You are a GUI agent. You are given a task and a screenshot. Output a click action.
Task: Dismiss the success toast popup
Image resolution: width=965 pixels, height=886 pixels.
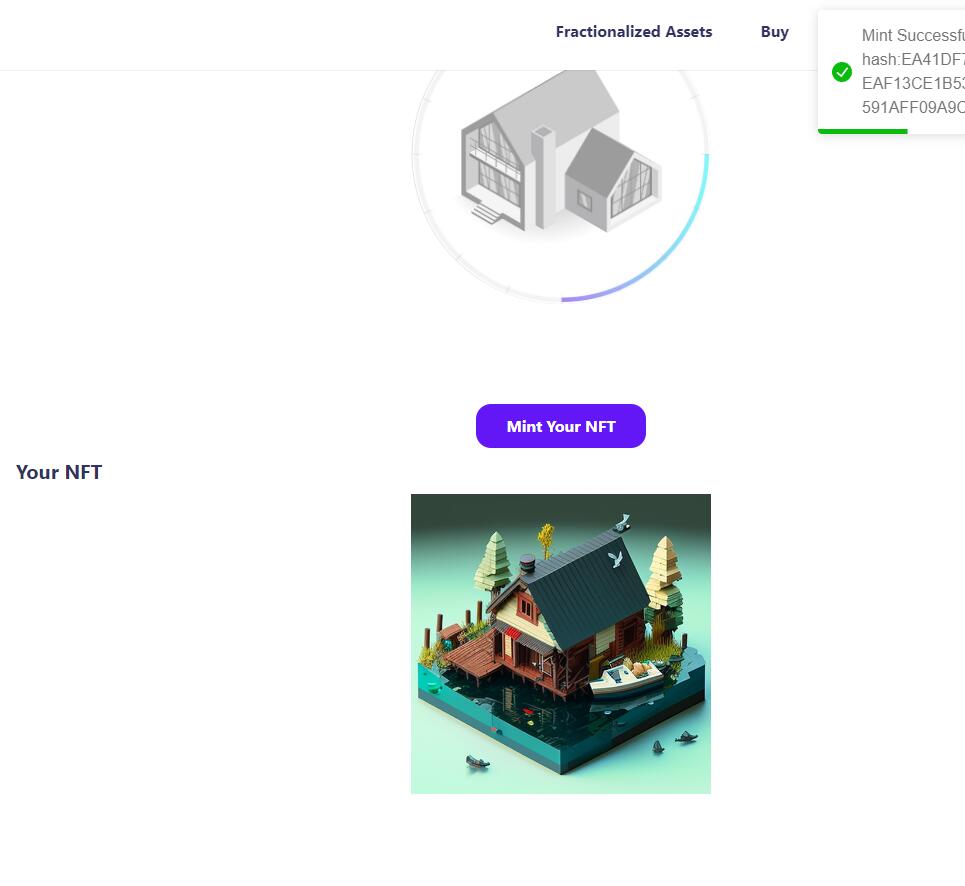[x=900, y=70]
